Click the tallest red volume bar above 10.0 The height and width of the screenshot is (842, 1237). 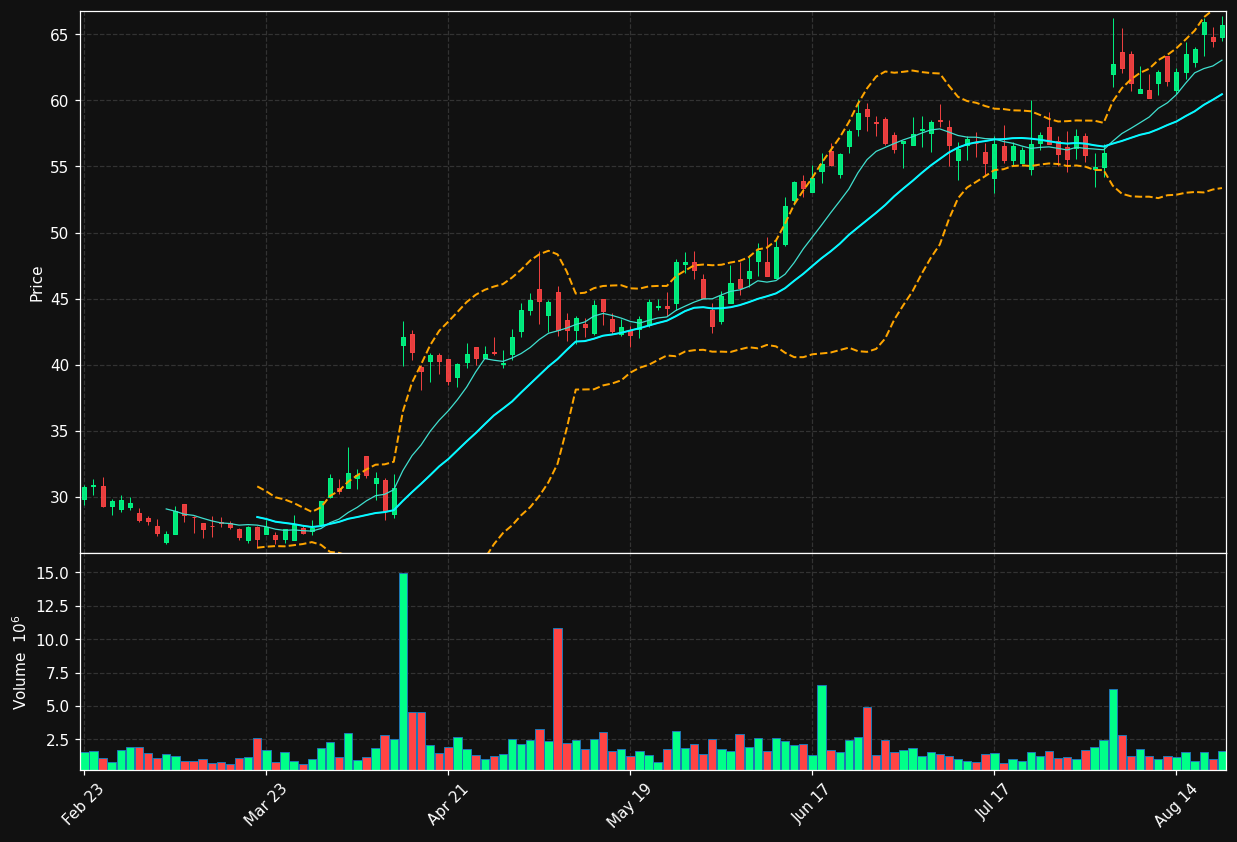tap(558, 699)
